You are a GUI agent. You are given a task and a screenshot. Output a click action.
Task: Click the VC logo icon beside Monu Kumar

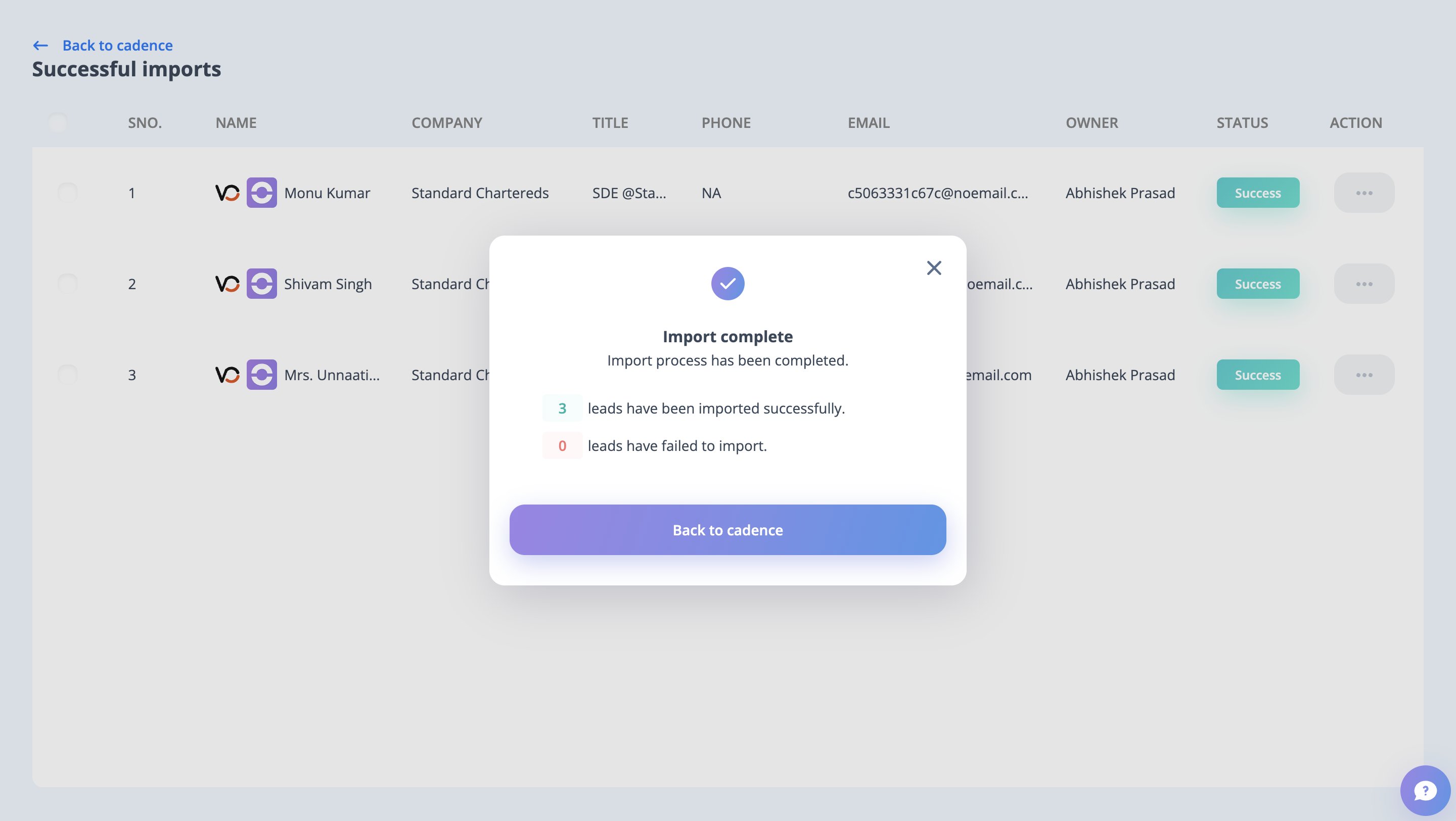coord(227,193)
